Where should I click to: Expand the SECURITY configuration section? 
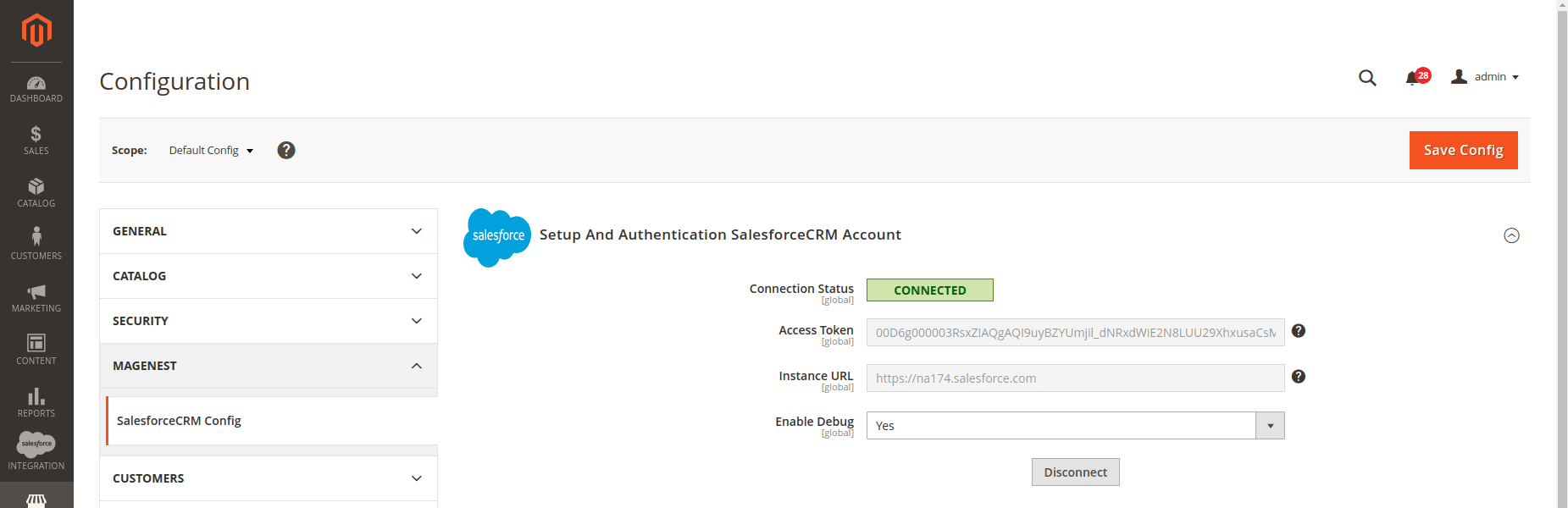click(269, 321)
